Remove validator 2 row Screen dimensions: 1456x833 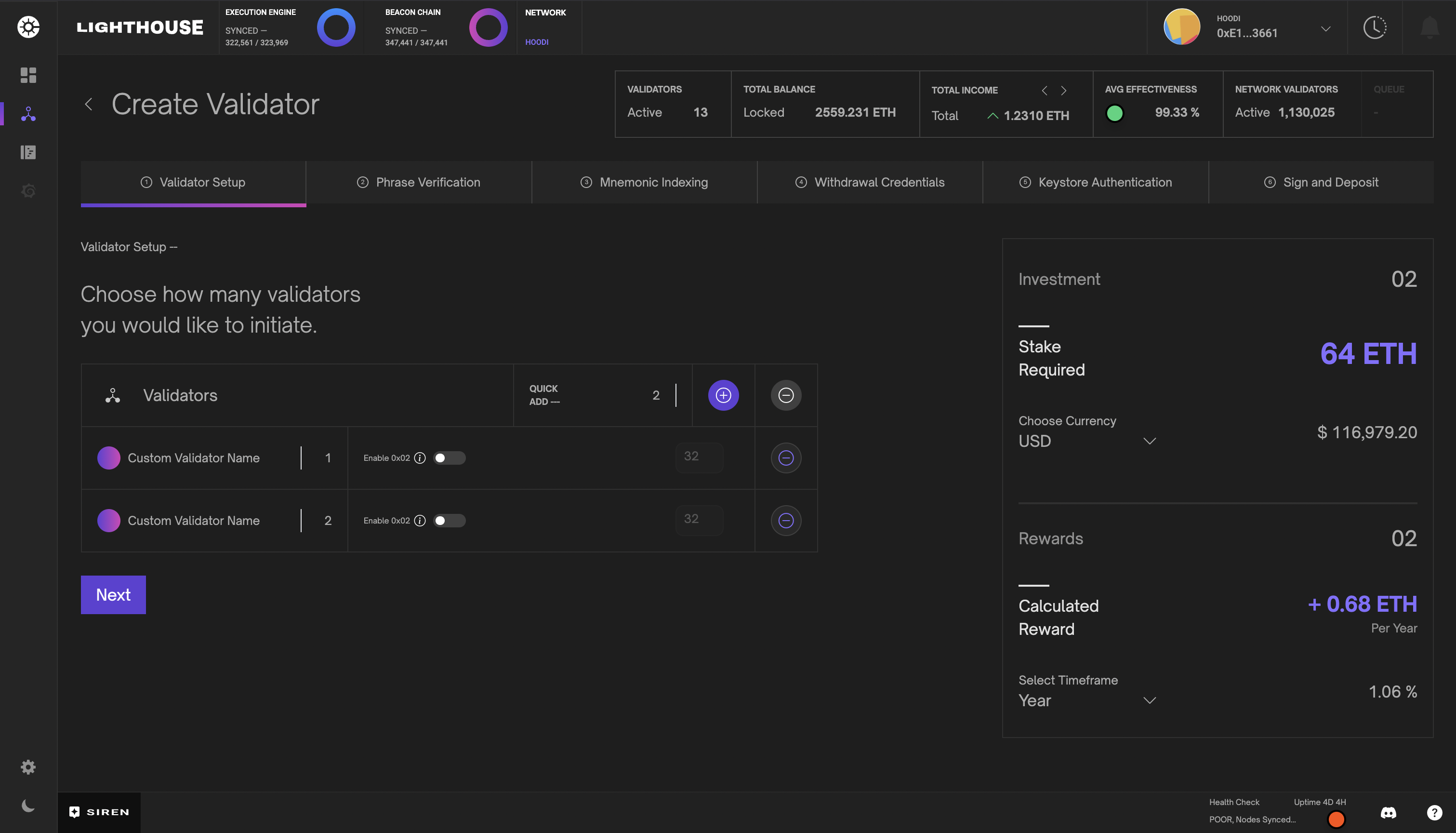(786, 521)
